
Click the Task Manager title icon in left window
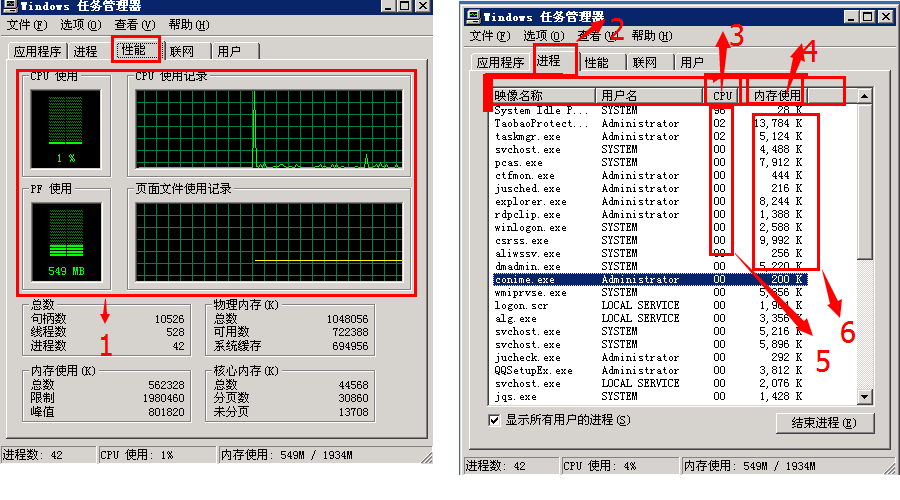11,5
